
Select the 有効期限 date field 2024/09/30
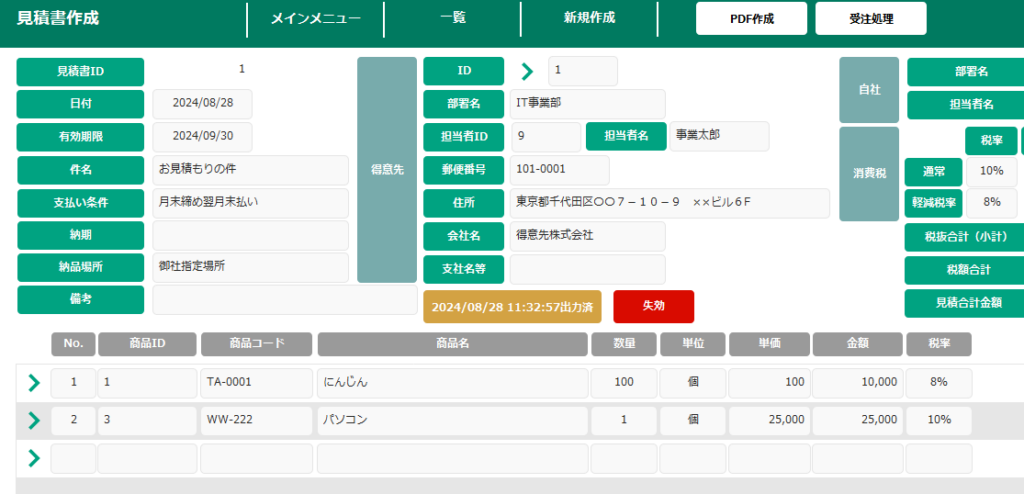coord(202,137)
